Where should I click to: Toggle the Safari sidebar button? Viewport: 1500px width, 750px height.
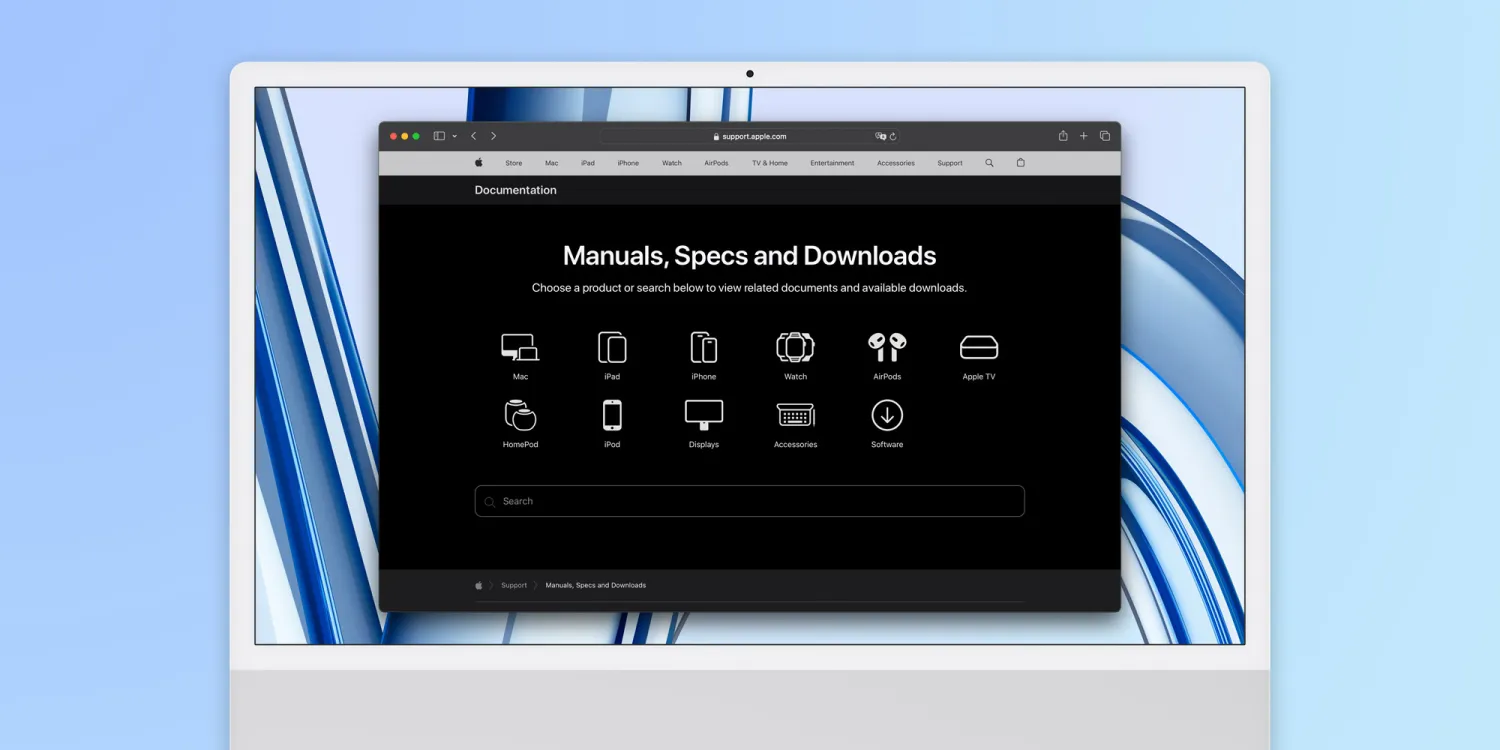439,136
